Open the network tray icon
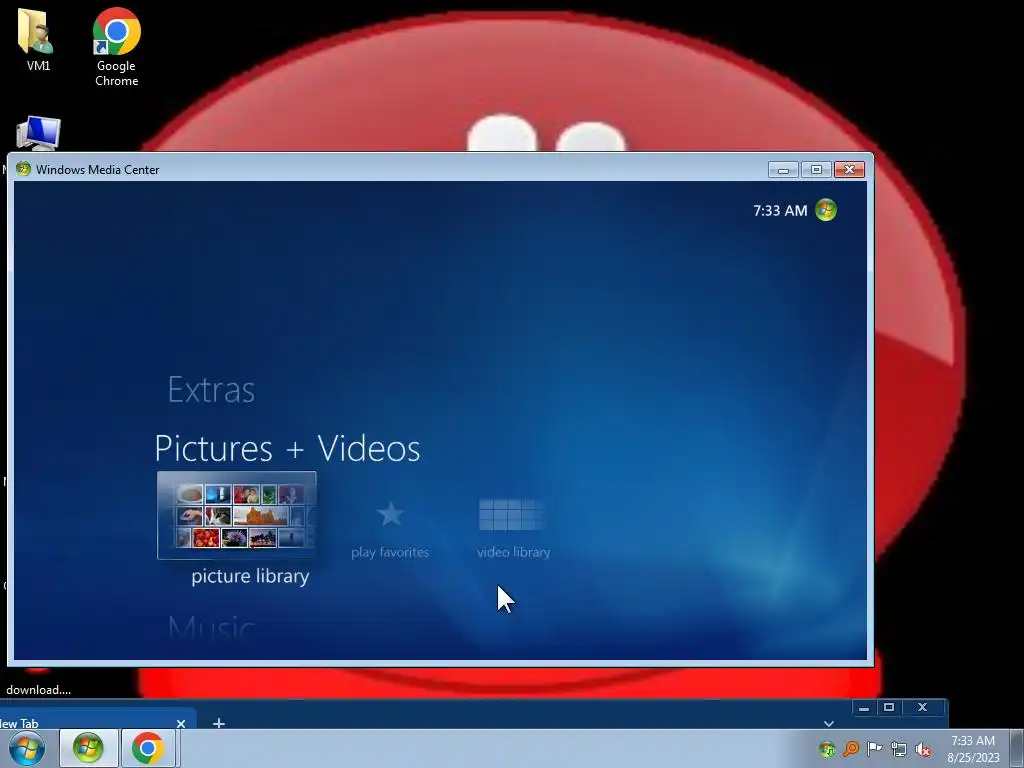1024x768 pixels. (x=899, y=750)
